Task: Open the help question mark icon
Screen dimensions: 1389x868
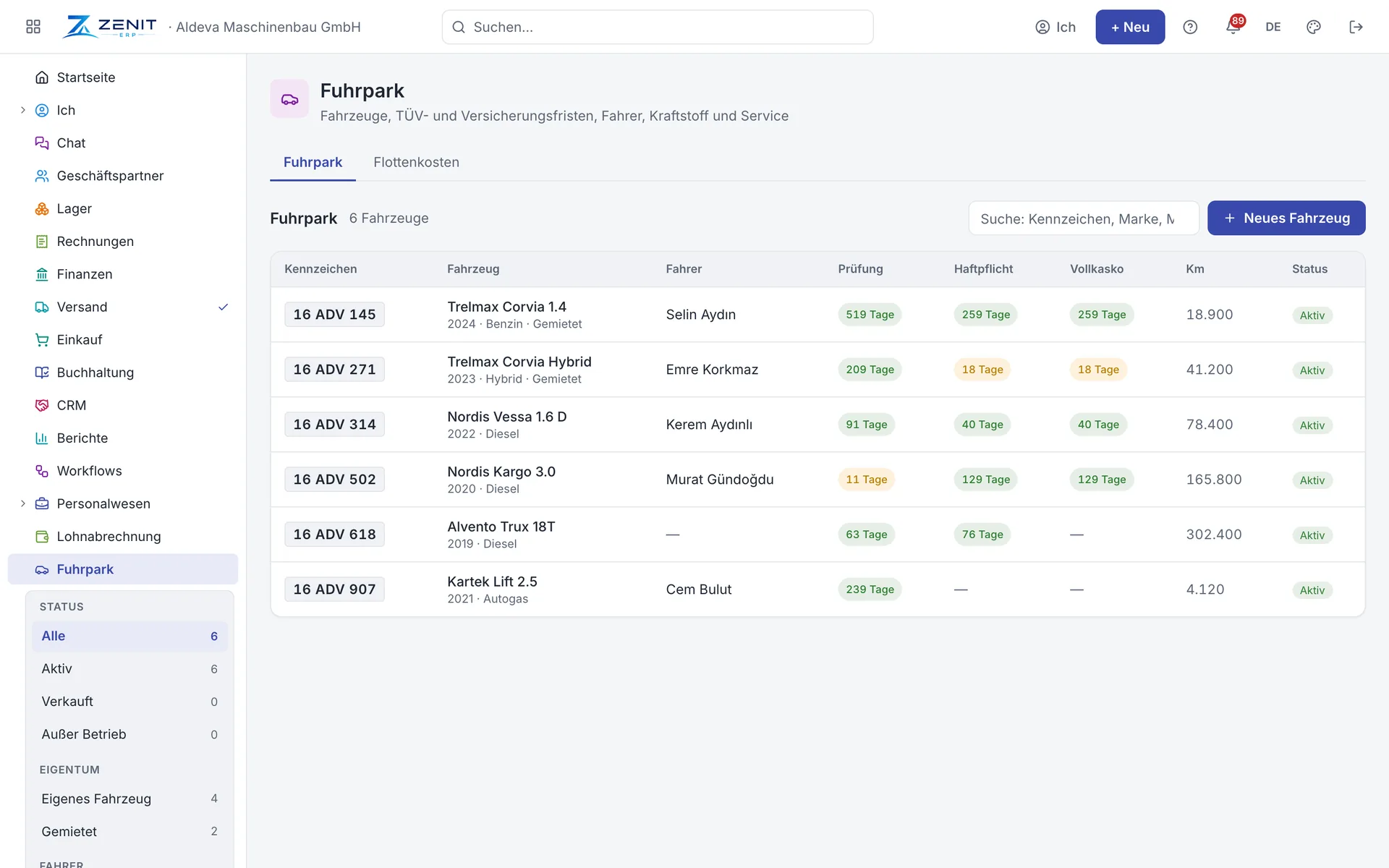Action: tap(1190, 27)
